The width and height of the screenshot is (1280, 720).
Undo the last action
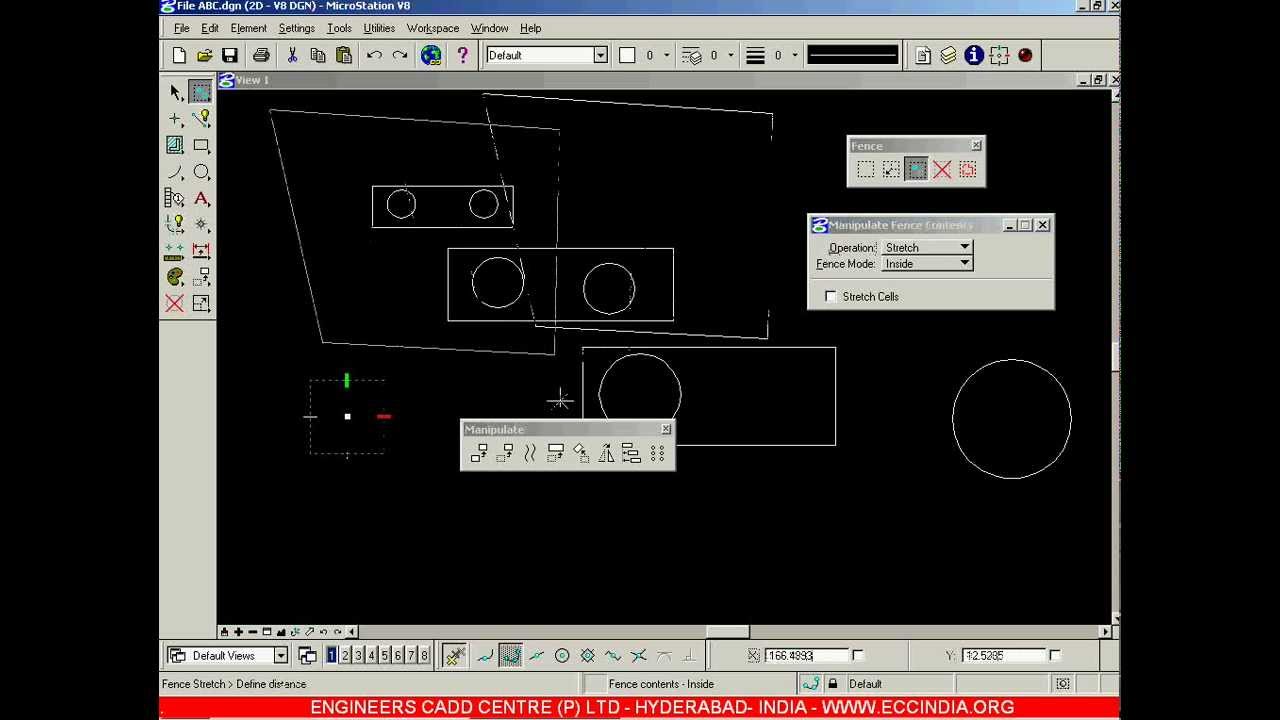coord(374,56)
